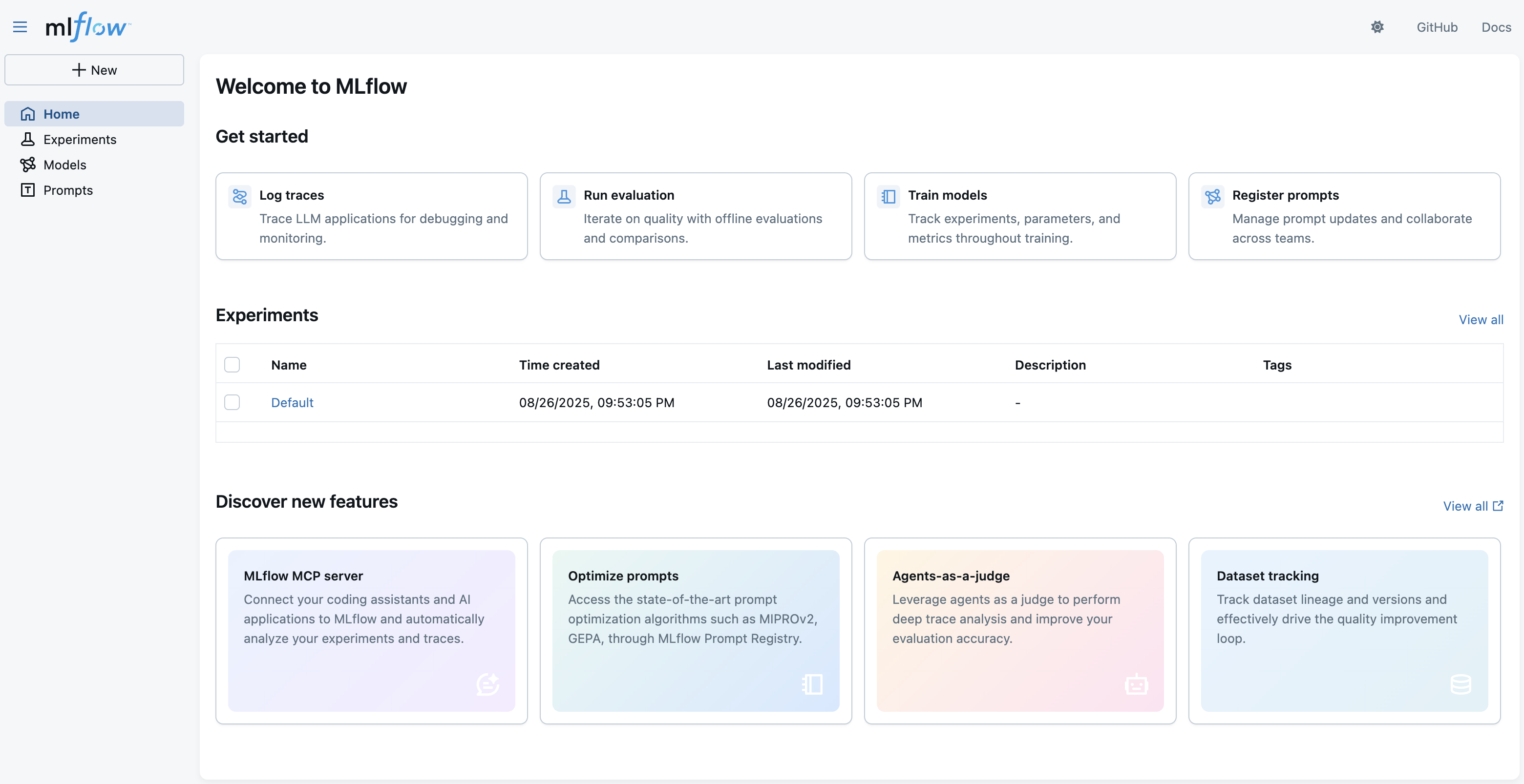Open Experiments from the sidebar
This screenshot has width=1524, height=784.
coord(80,139)
